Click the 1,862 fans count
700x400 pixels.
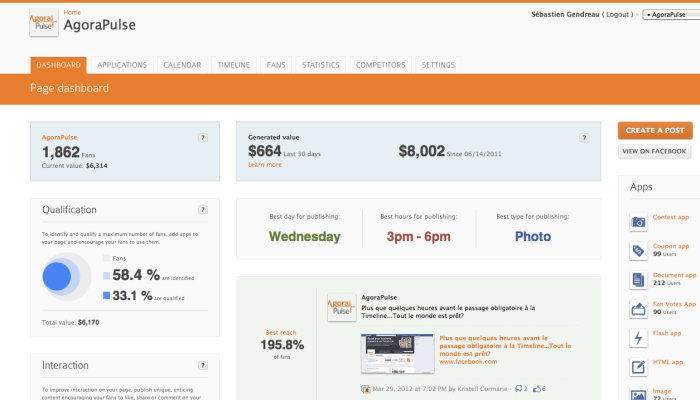point(61,152)
